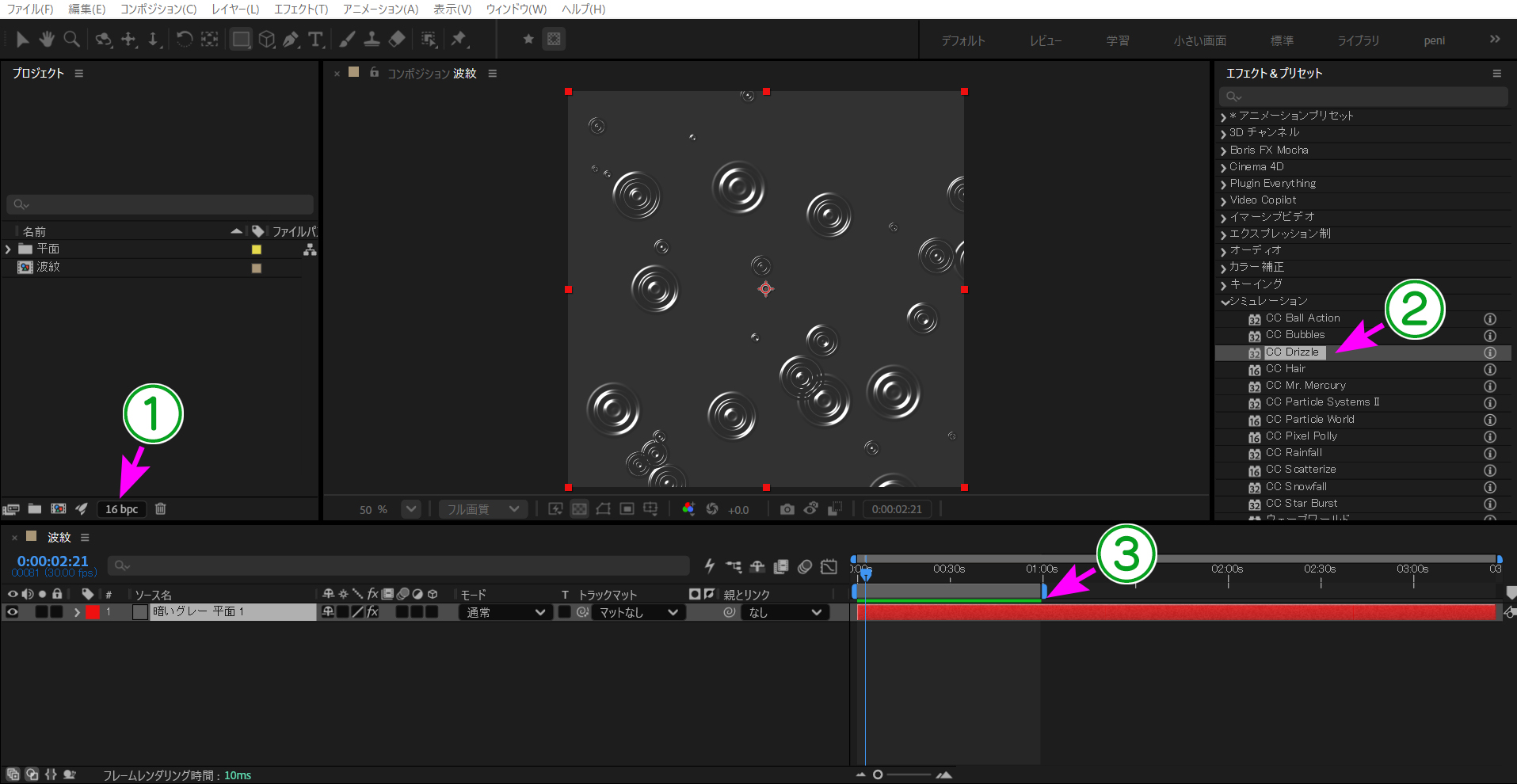Viewport: 1517px width, 784px height.
Task: Take a snapshot with the camera icon
Action: [787, 509]
